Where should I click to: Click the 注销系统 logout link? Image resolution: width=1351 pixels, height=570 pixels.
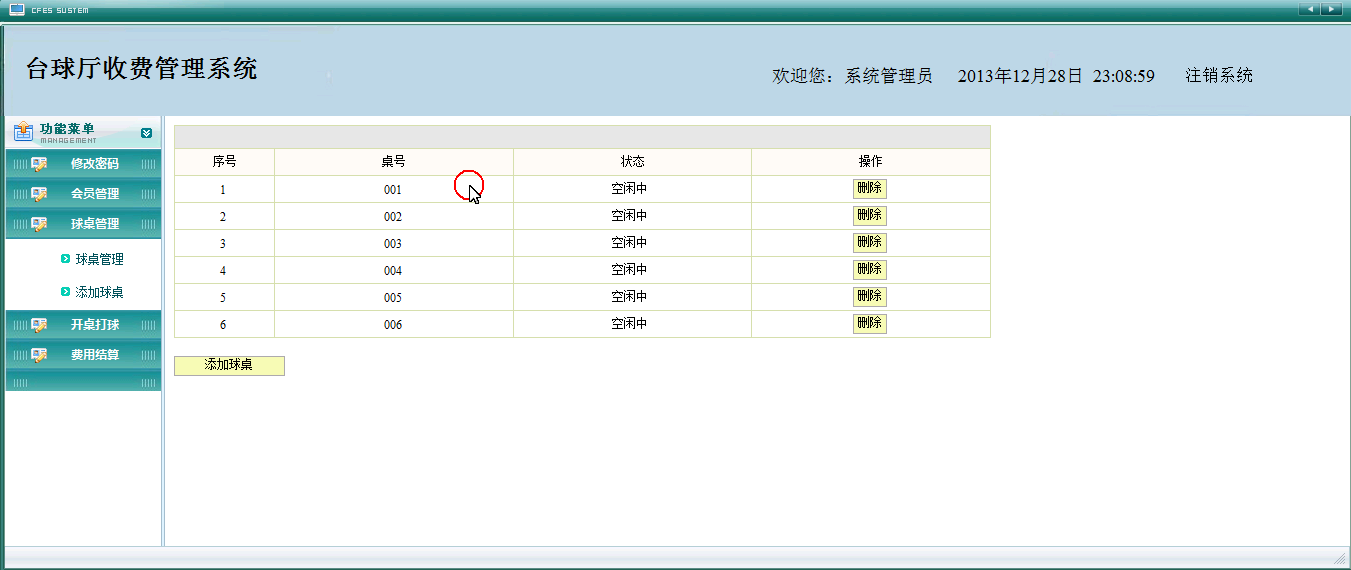coord(1219,76)
